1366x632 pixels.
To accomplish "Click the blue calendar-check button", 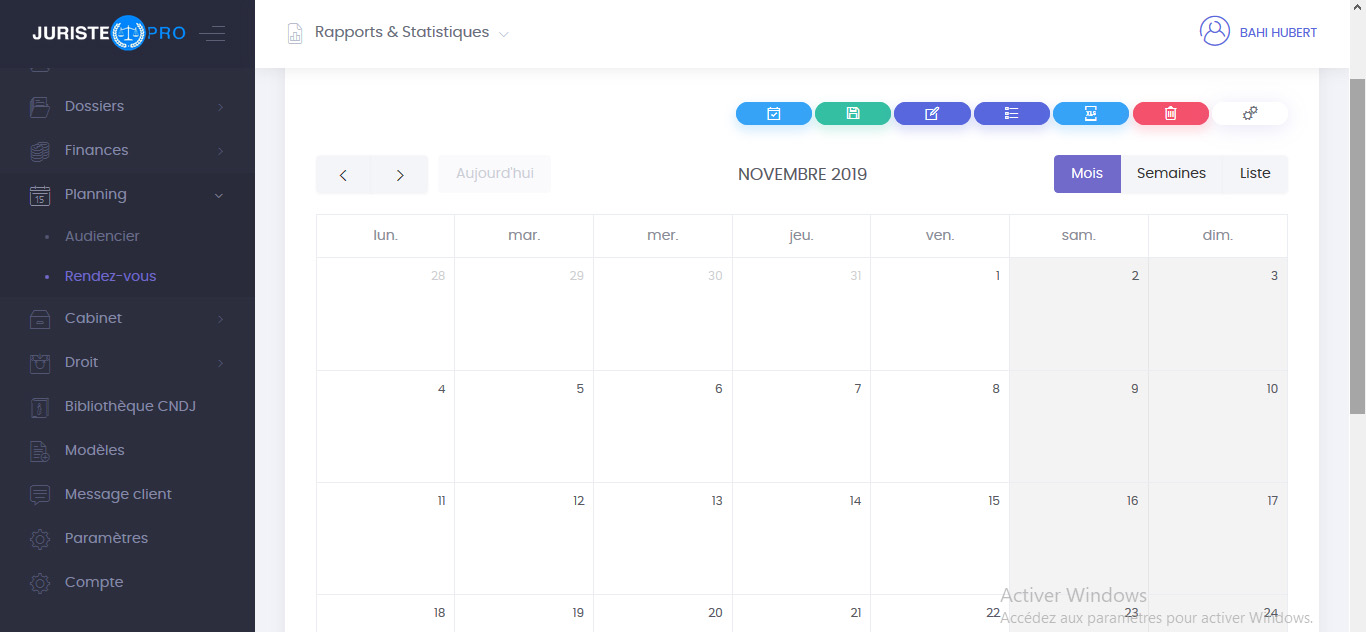I will (773, 114).
